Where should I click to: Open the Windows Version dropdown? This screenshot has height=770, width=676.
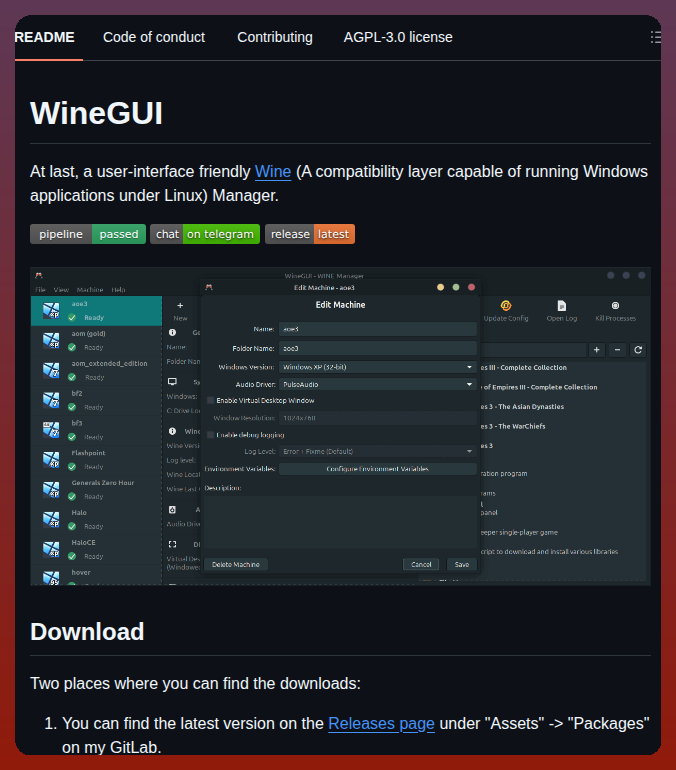click(x=378, y=367)
